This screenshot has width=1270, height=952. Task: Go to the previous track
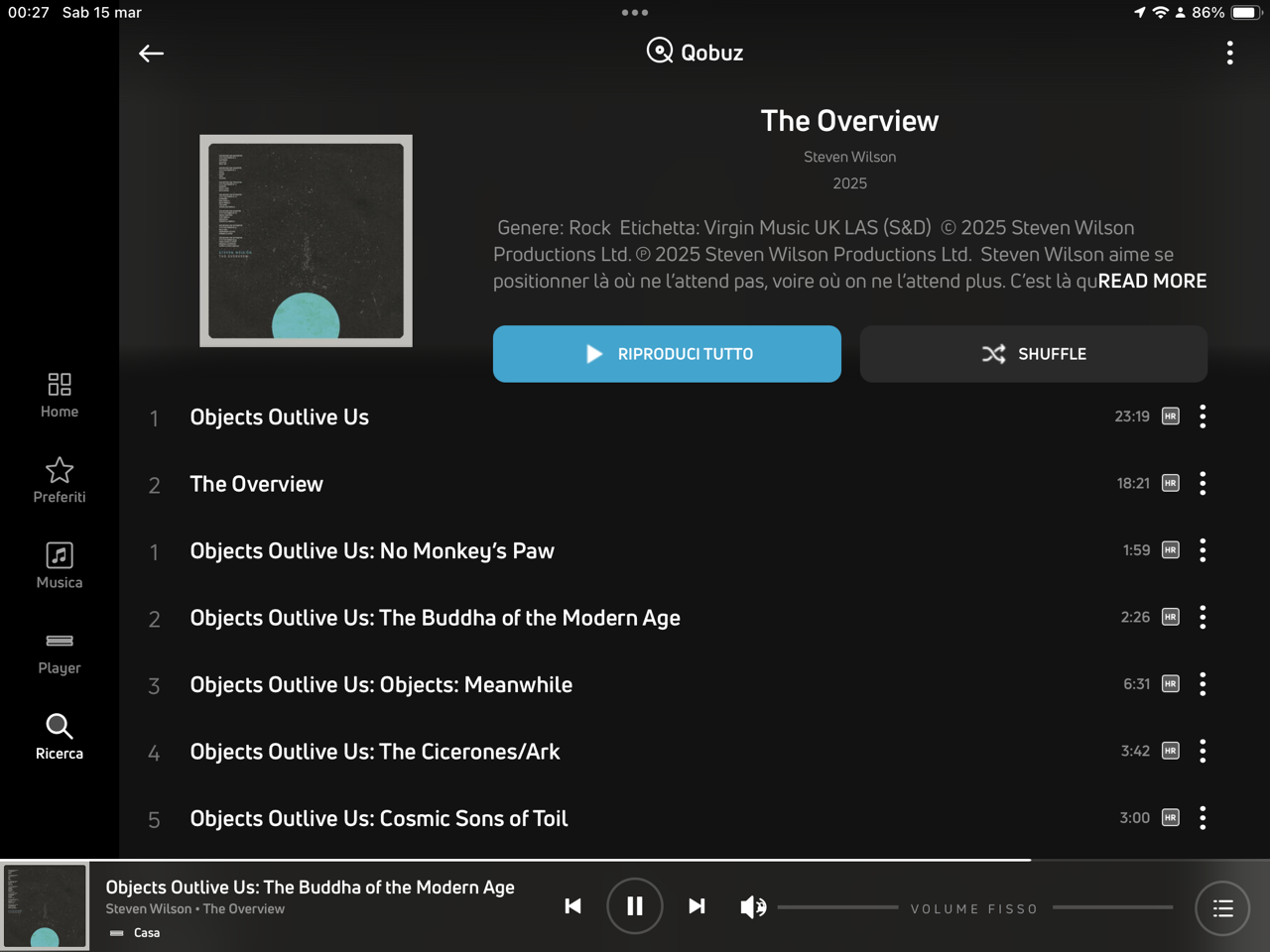pyautogui.click(x=572, y=906)
